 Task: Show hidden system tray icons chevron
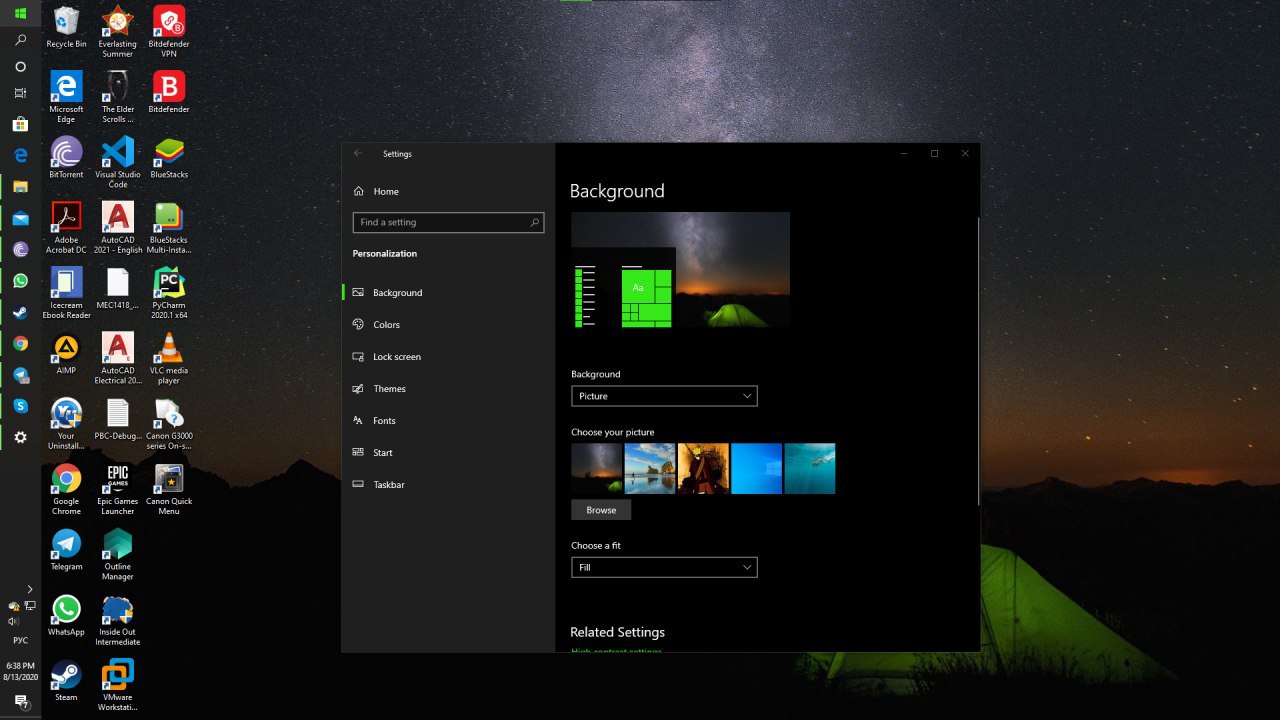[30, 589]
